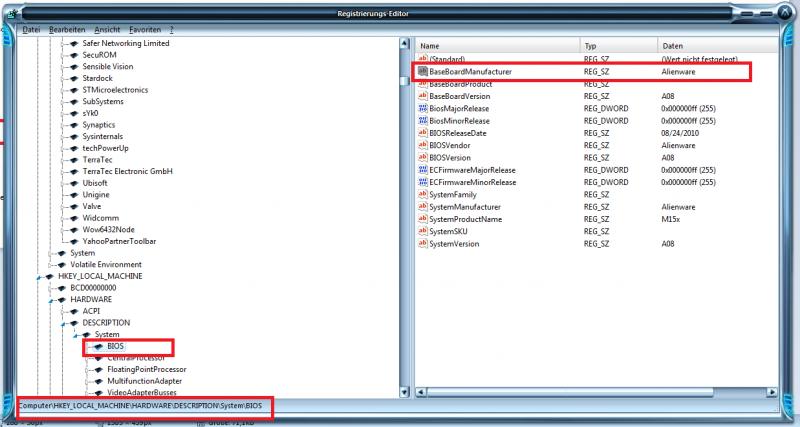Click the Ubisoft key folder icon

(74, 183)
